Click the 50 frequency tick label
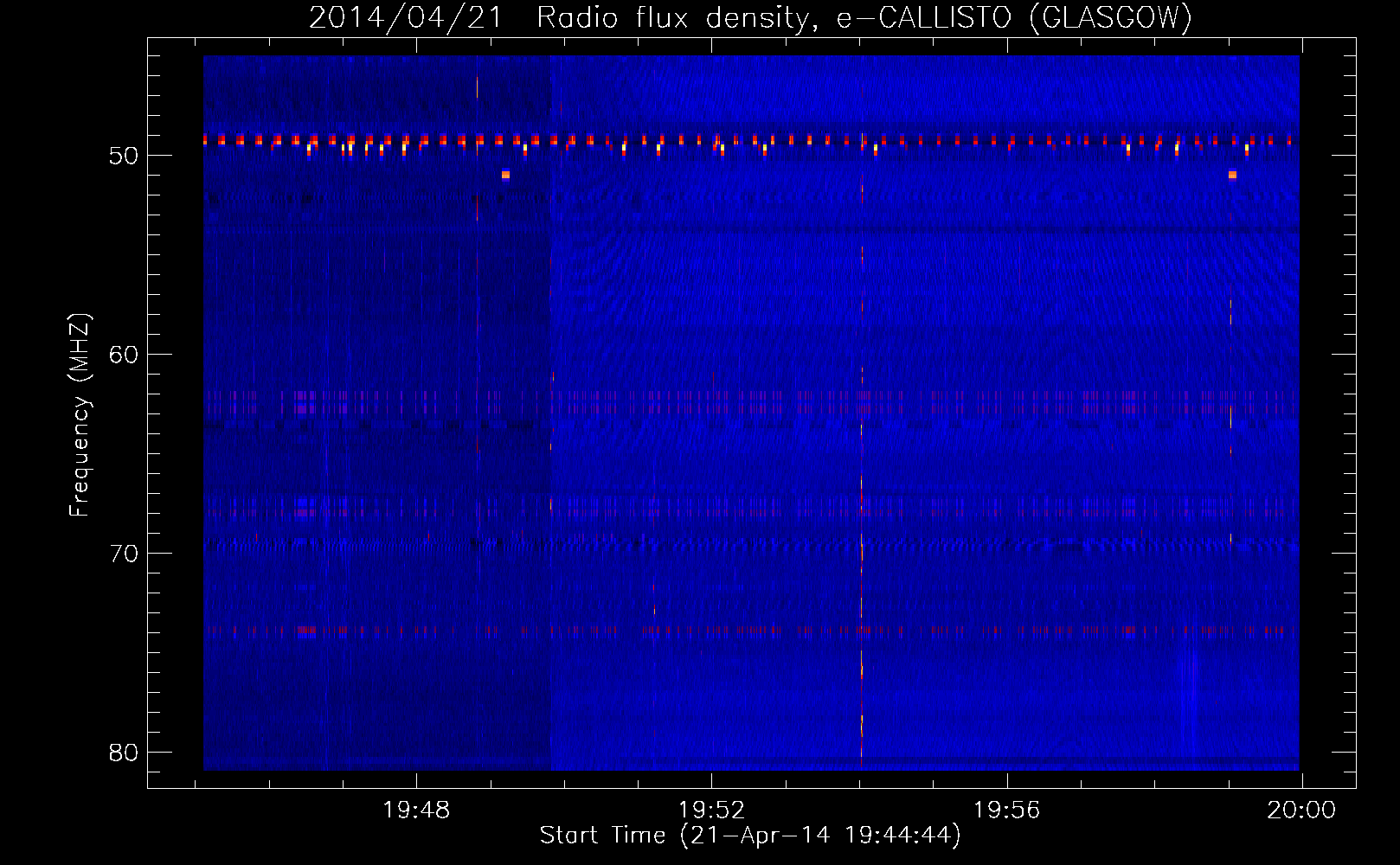Viewport: 1400px width, 865px height. 124,156
